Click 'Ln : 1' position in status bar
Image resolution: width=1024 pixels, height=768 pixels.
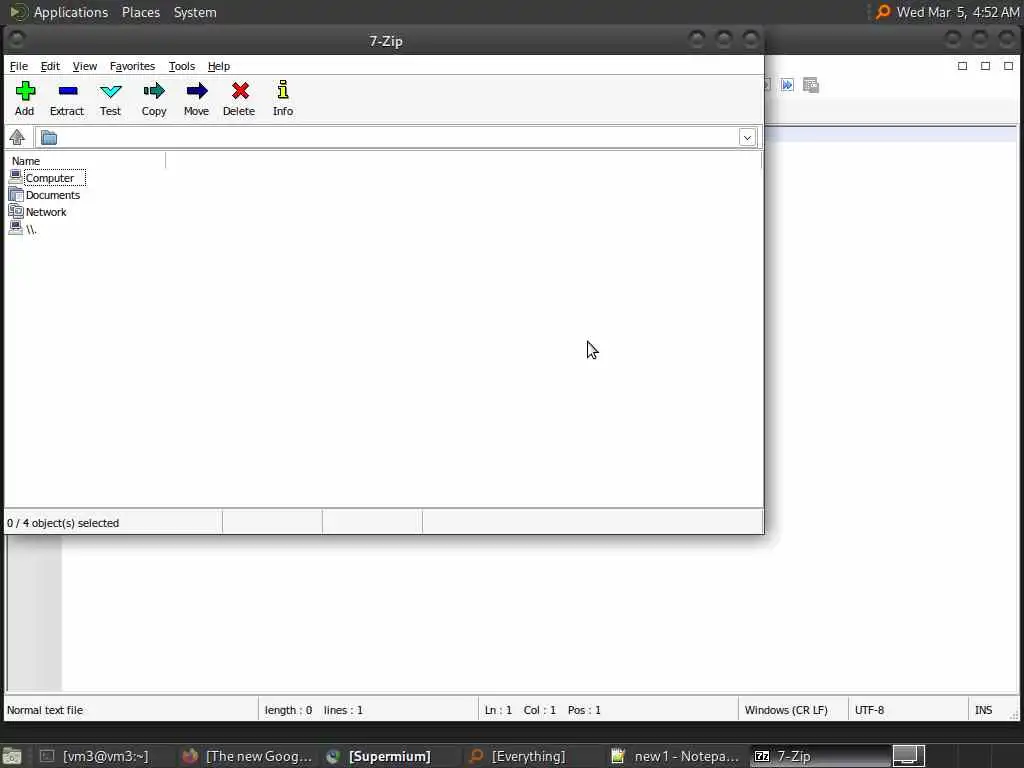pyautogui.click(x=498, y=710)
